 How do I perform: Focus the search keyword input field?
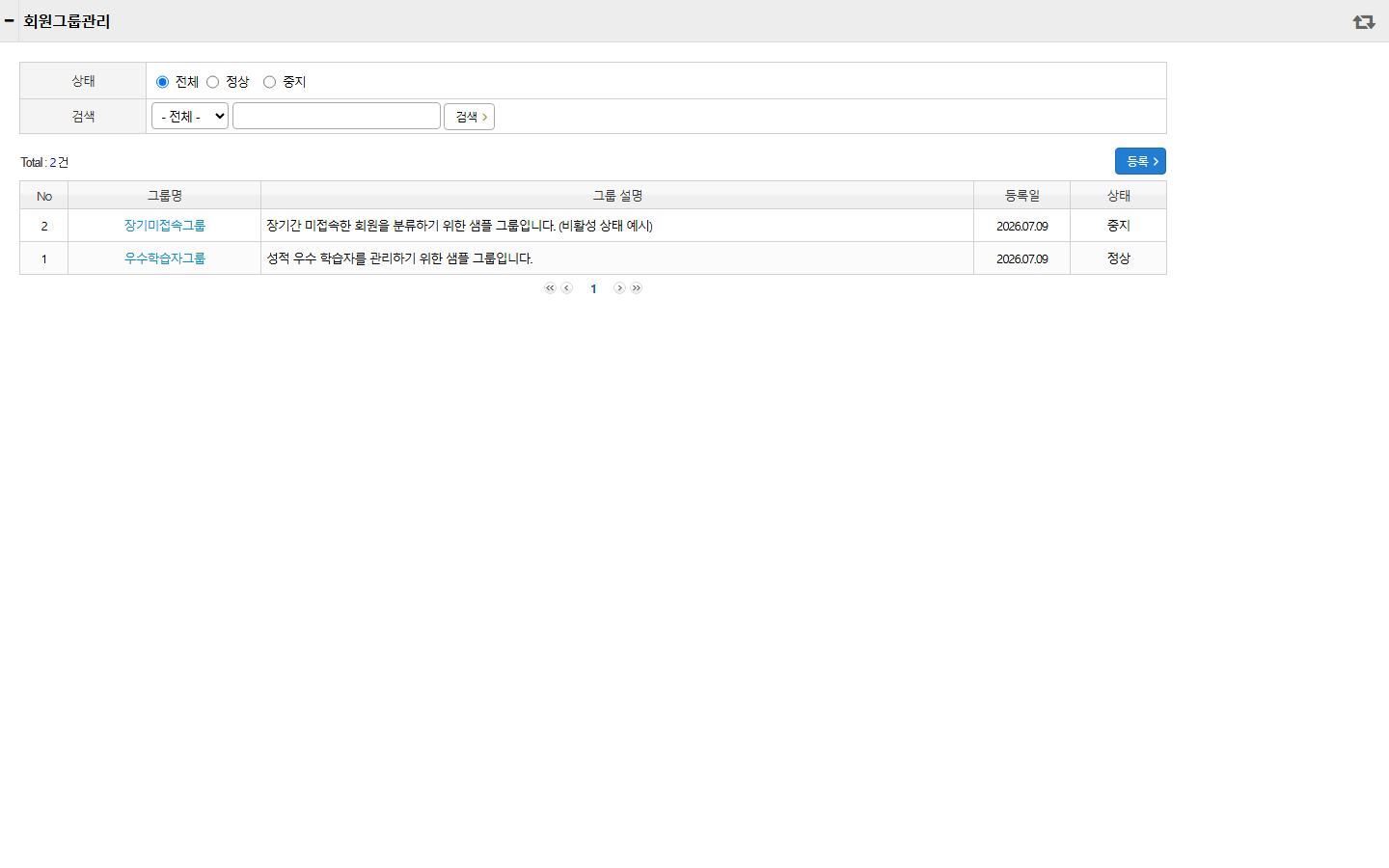click(x=337, y=116)
